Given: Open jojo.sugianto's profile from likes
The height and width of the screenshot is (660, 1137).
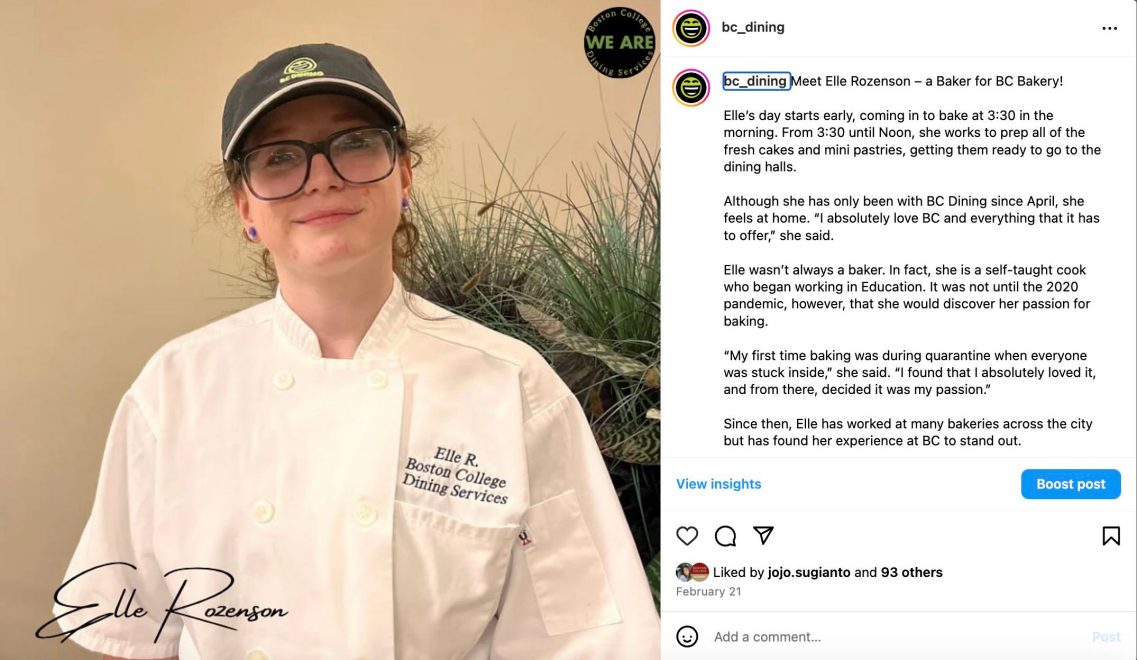Looking at the screenshot, I should coord(809,572).
